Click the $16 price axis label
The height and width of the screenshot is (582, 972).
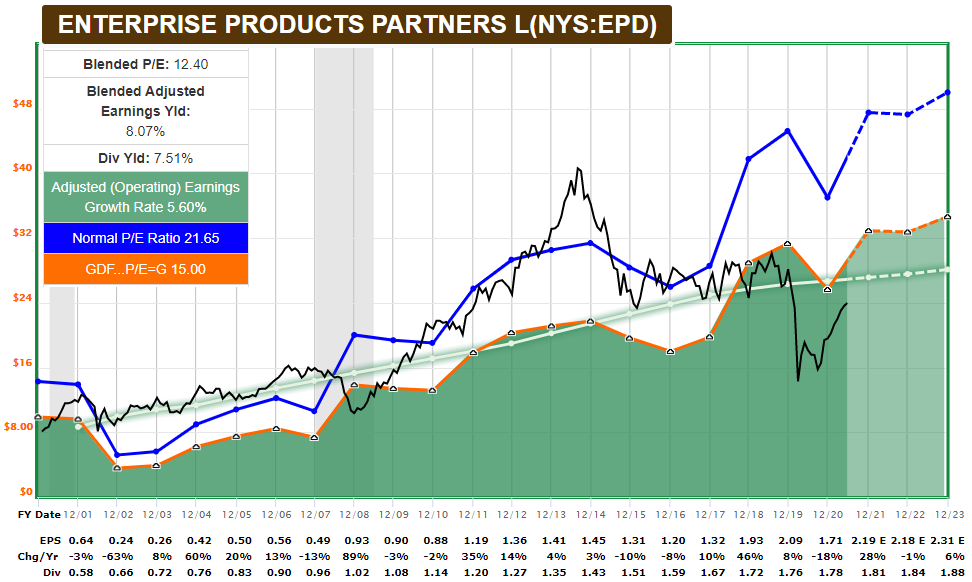[x=22, y=363]
